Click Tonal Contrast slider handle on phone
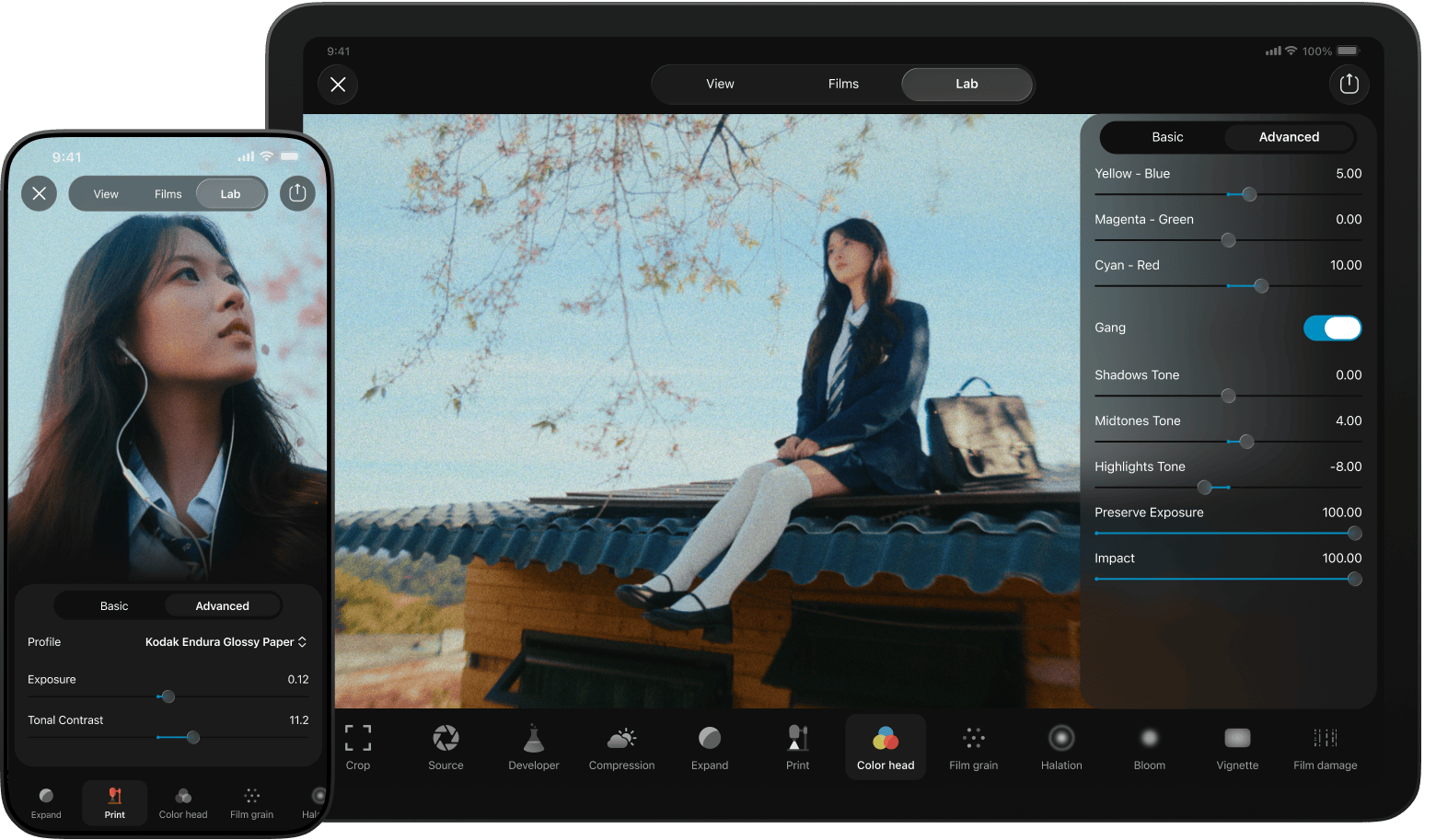The height and width of the screenshot is (840, 1436). [x=192, y=737]
